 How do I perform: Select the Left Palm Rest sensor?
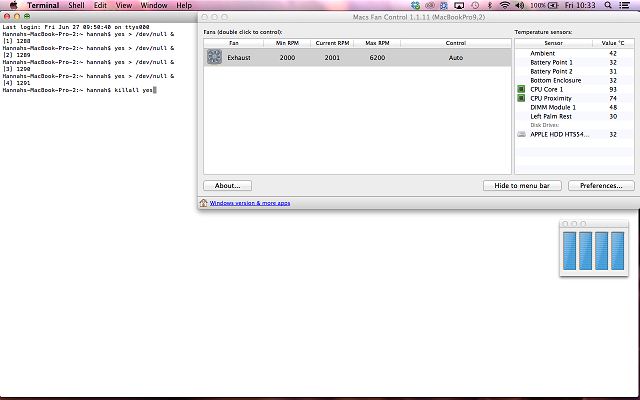point(551,116)
